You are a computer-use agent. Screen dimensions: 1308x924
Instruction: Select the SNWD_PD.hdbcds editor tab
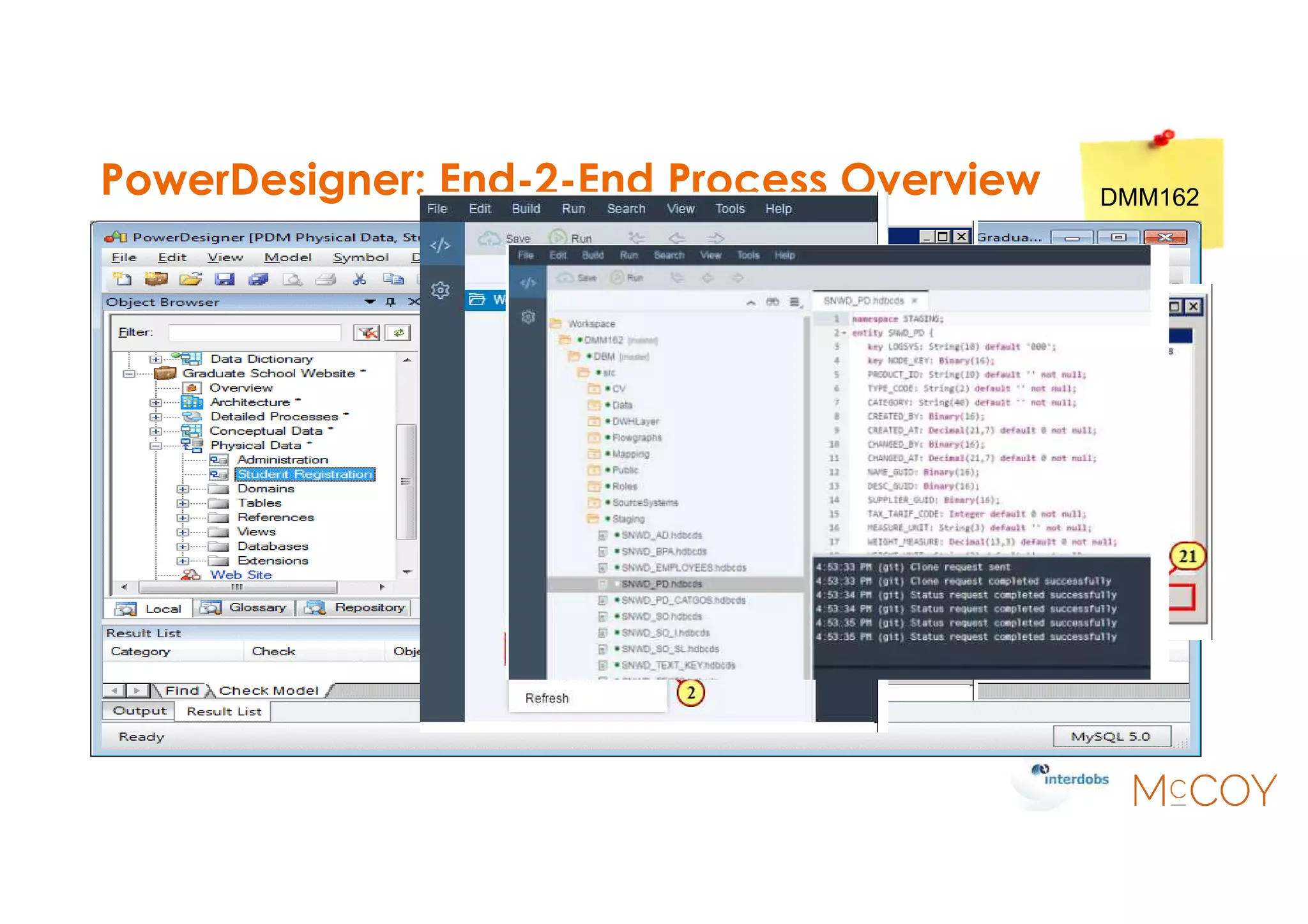[869, 301]
